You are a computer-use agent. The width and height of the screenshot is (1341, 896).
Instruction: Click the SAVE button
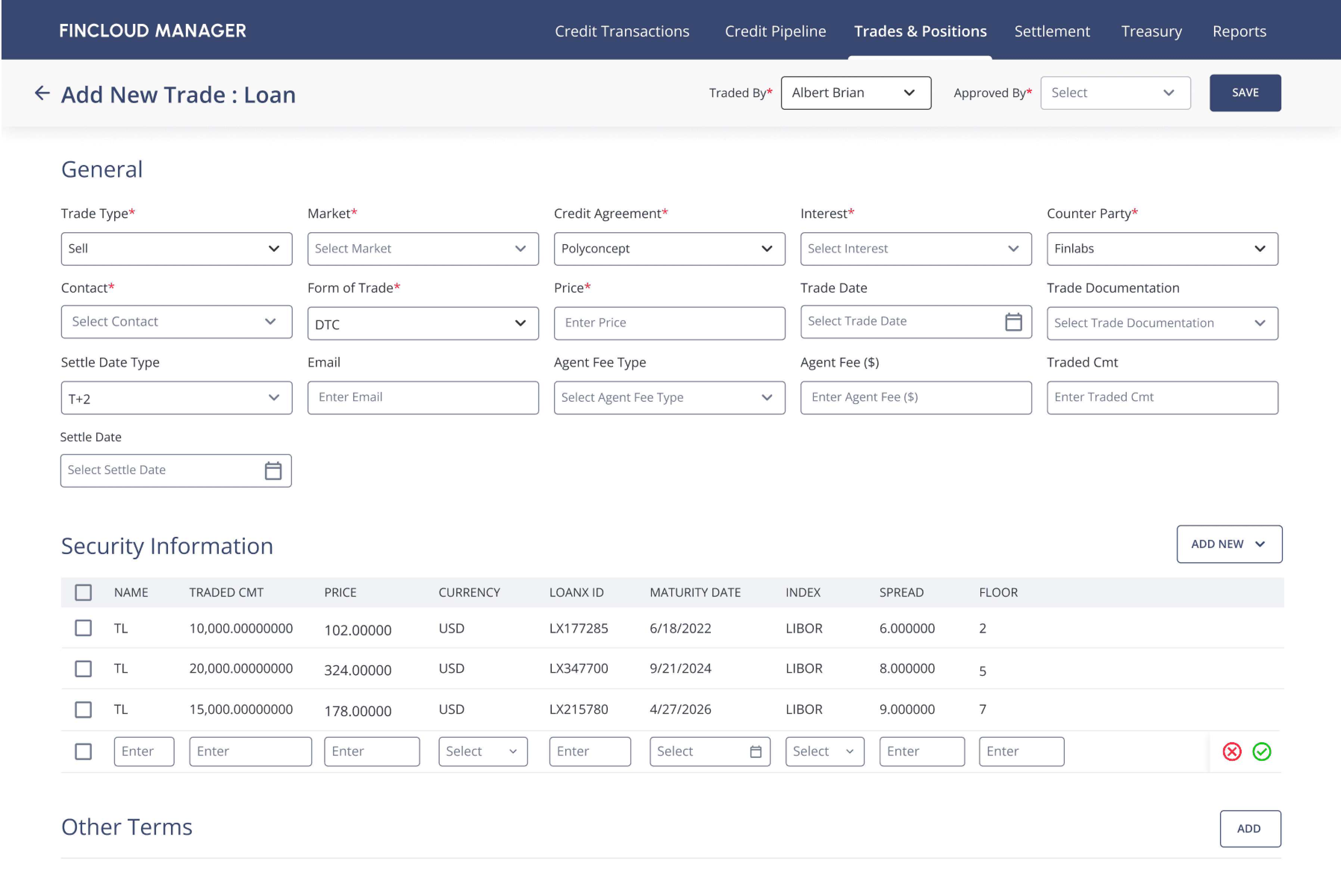tap(1245, 93)
